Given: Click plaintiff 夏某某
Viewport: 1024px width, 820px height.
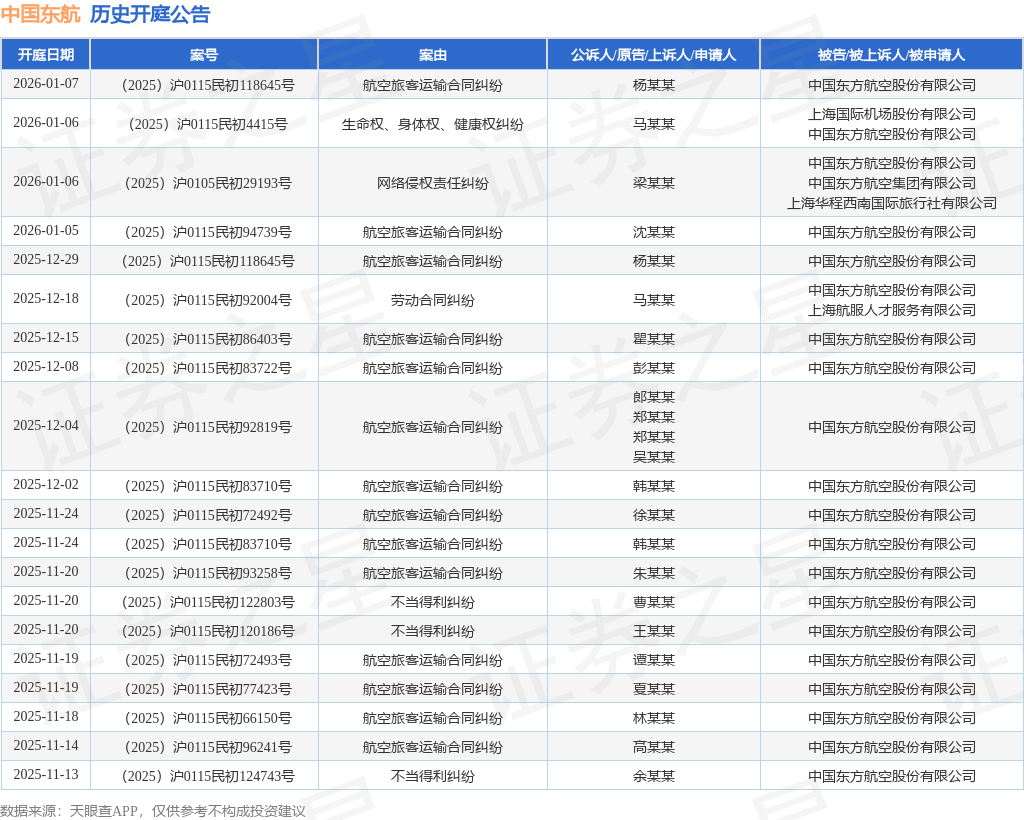Looking at the screenshot, I should [654, 689].
